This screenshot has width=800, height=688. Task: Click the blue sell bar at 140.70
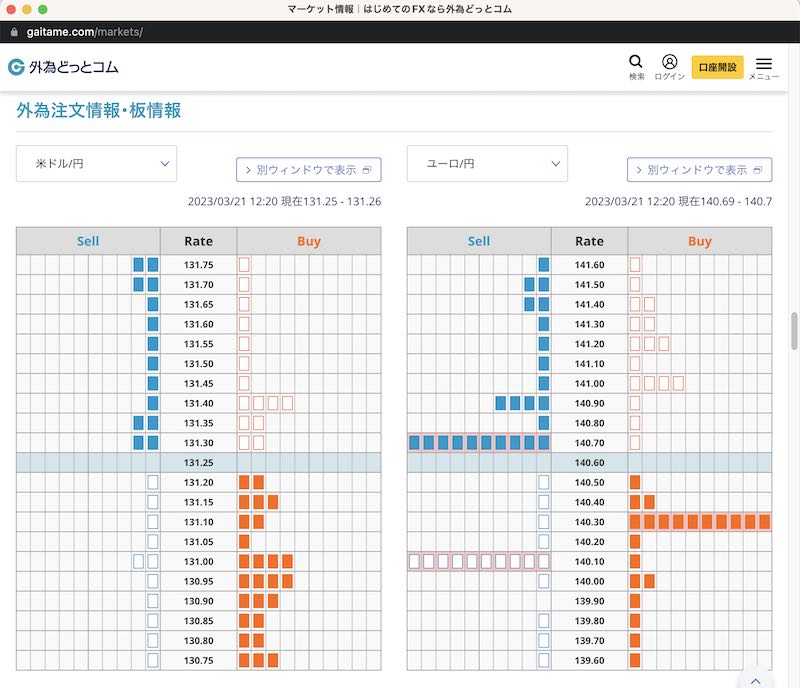click(479, 443)
